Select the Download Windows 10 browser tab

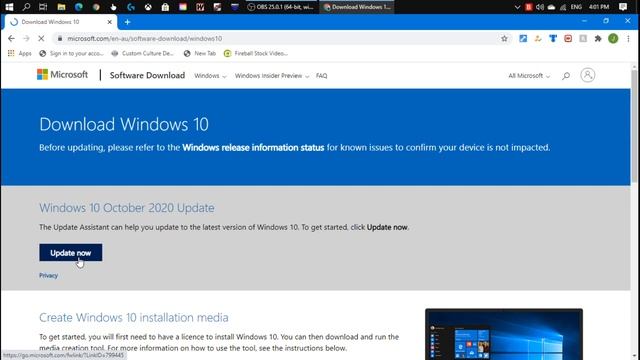click(61, 22)
